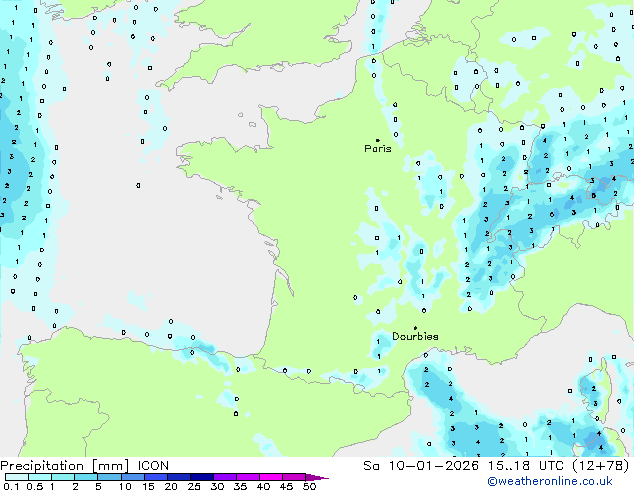Image resolution: width=634 pixels, height=490 pixels.
Task: Pick the 15–20 mm blue legend swatch
Action: pyautogui.click(x=155, y=477)
